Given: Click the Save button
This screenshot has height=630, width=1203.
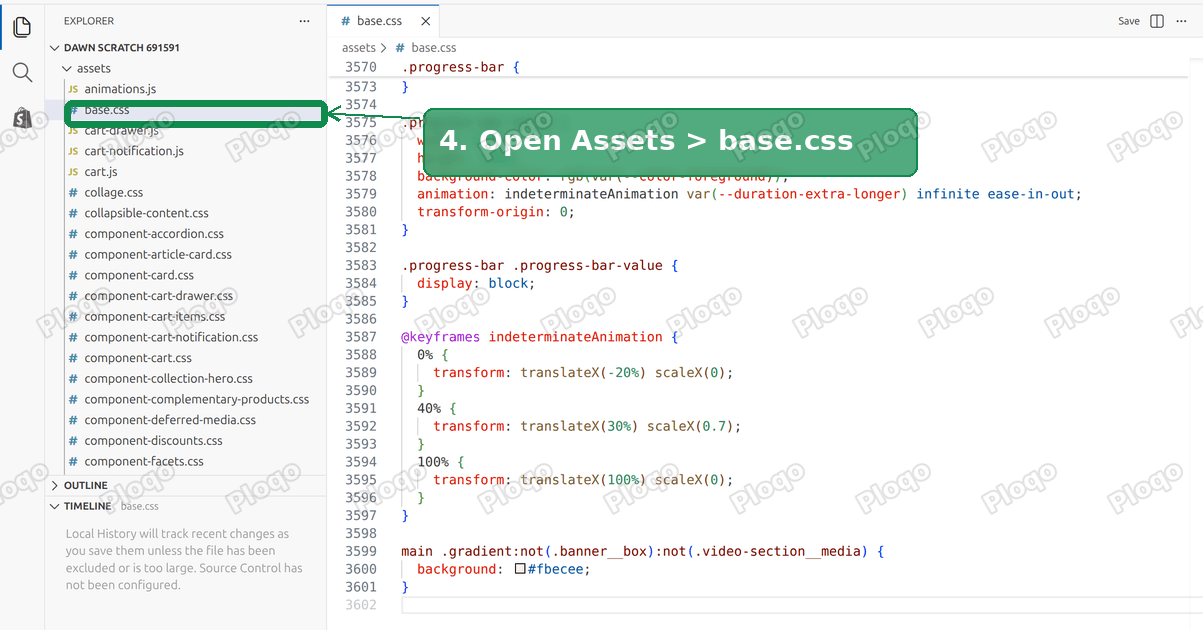Looking at the screenshot, I should tap(1128, 21).
